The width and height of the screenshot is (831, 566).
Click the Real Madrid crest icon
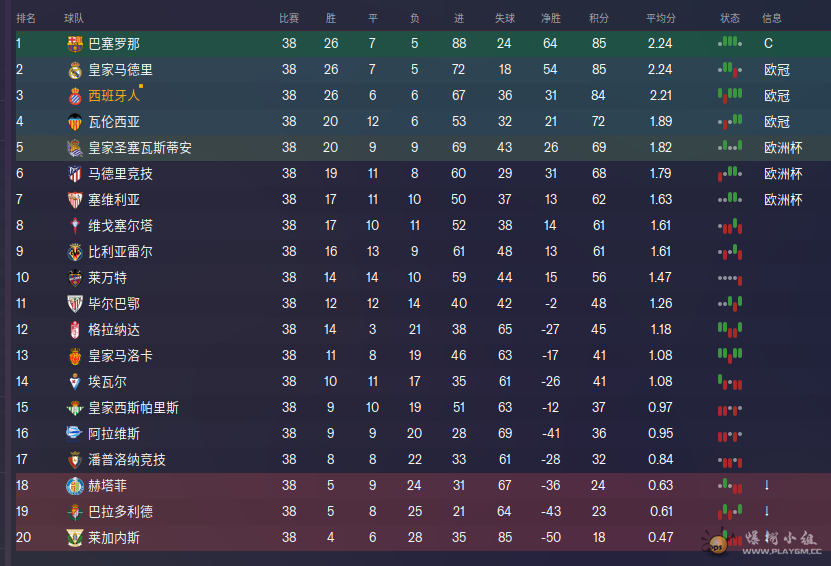74,70
